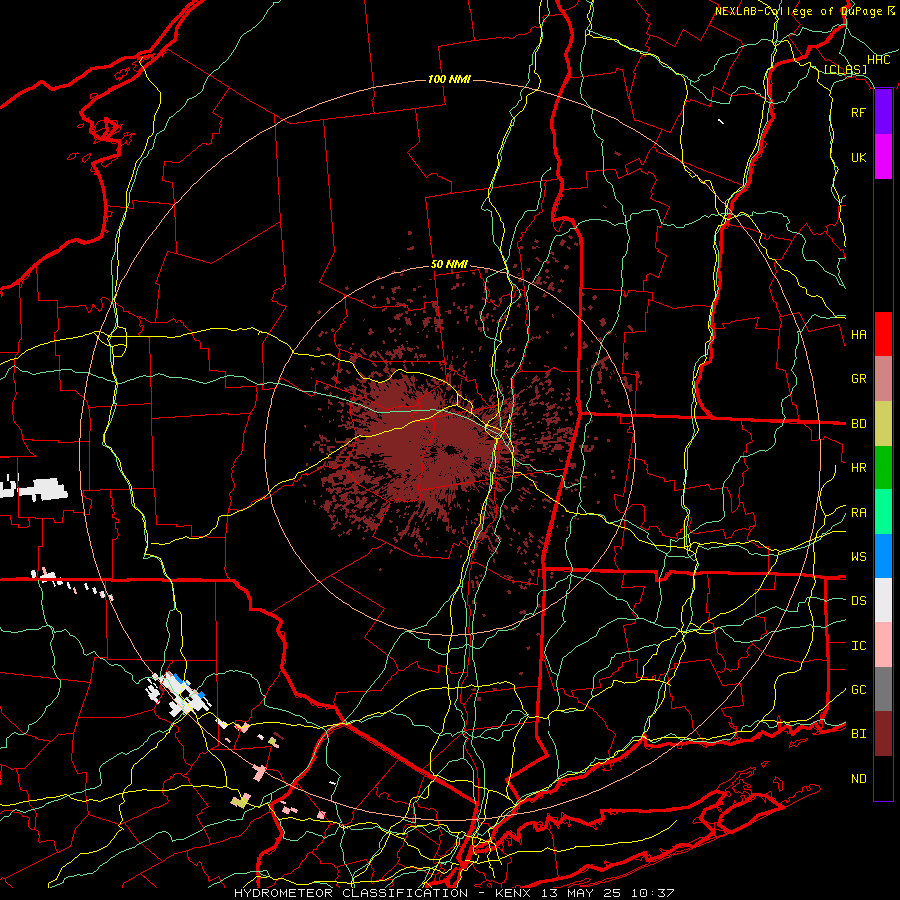Screen dimensions: 900x900
Task: Click the UK magenta color swatch in the legend
Action: pyautogui.click(x=883, y=157)
